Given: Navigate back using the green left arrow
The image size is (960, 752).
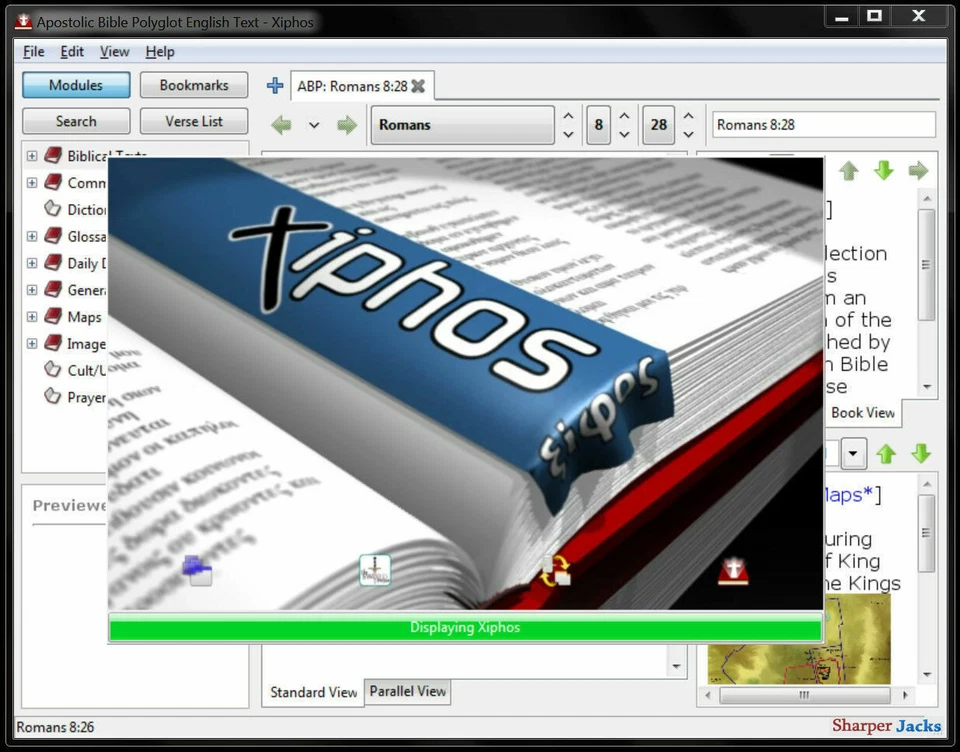Looking at the screenshot, I should point(281,124).
